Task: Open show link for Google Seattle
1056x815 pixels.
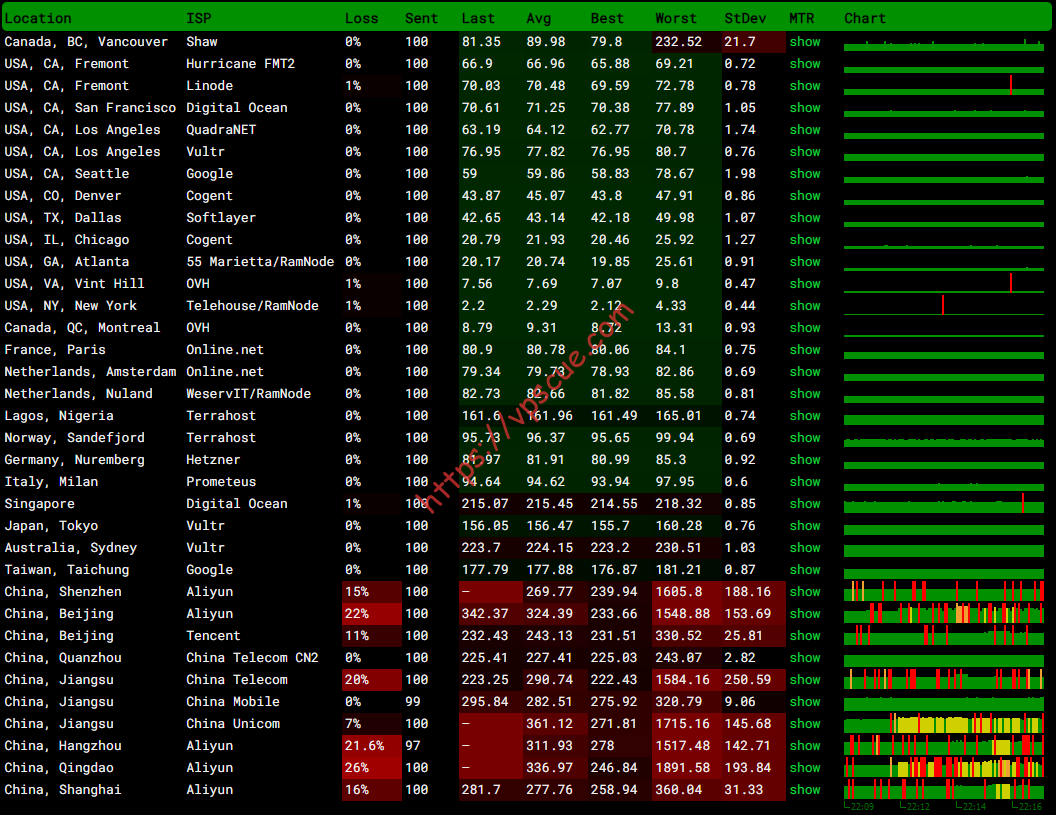Action: click(805, 174)
